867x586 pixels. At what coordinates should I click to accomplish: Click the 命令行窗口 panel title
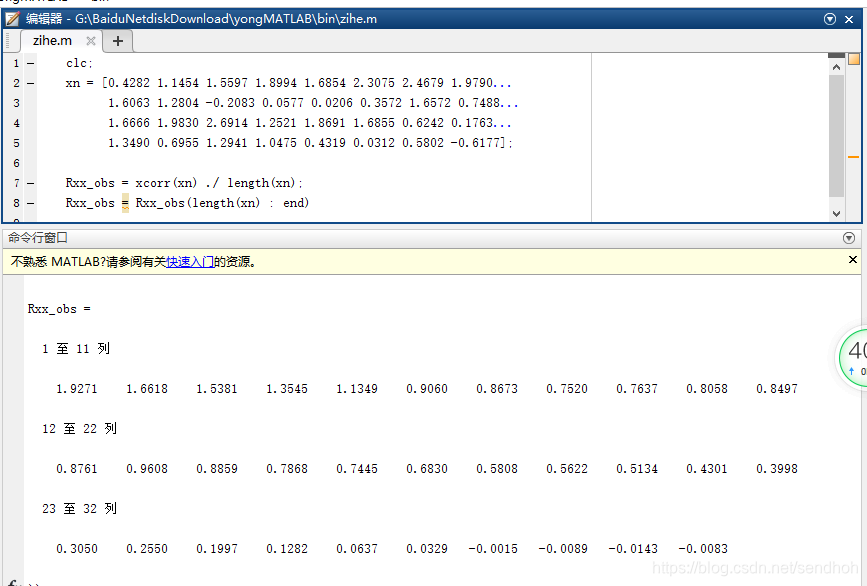pos(38,238)
